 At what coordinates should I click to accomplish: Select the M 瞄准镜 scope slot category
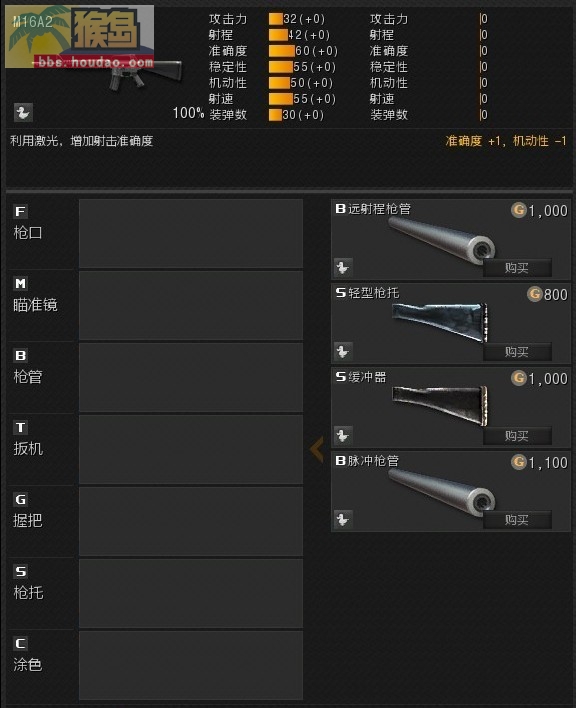40,306
